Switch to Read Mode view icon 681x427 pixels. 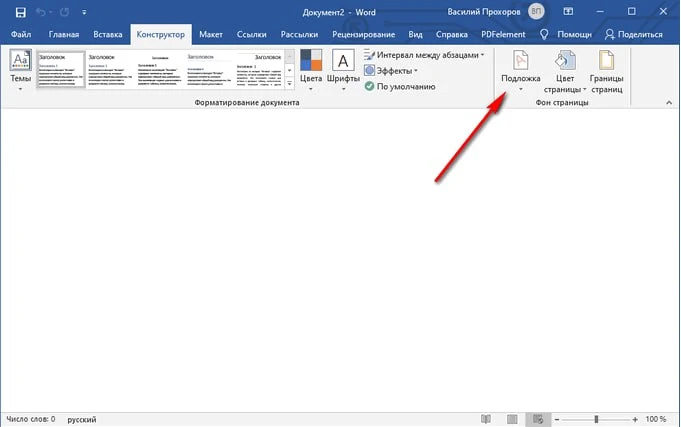point(486,419)
